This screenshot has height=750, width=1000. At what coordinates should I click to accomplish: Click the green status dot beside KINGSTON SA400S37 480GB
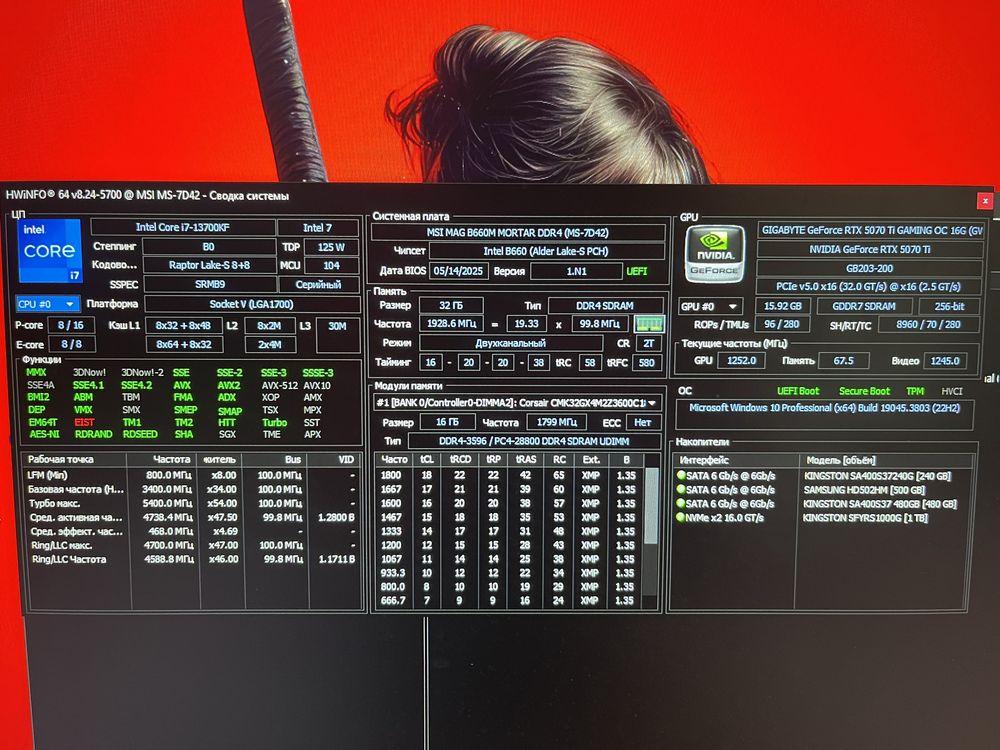coord(680,503)
